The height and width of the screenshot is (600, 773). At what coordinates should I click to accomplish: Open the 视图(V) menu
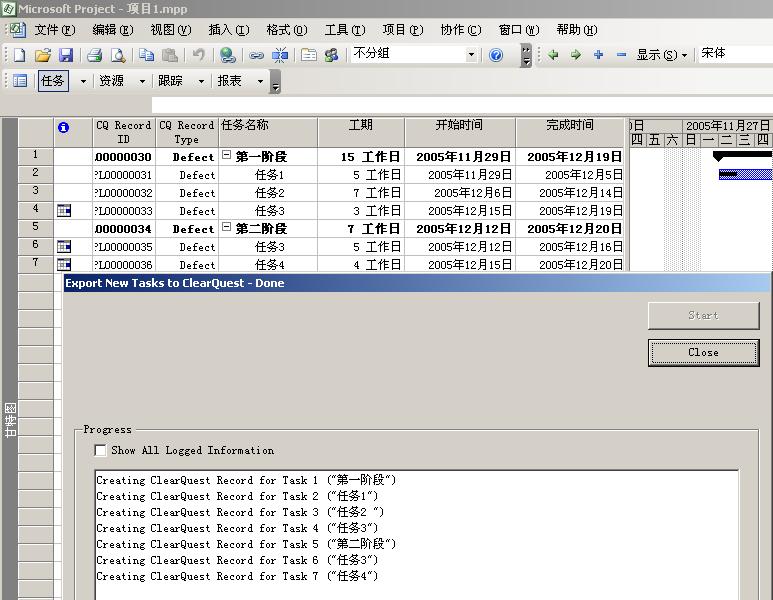(171, 30)
